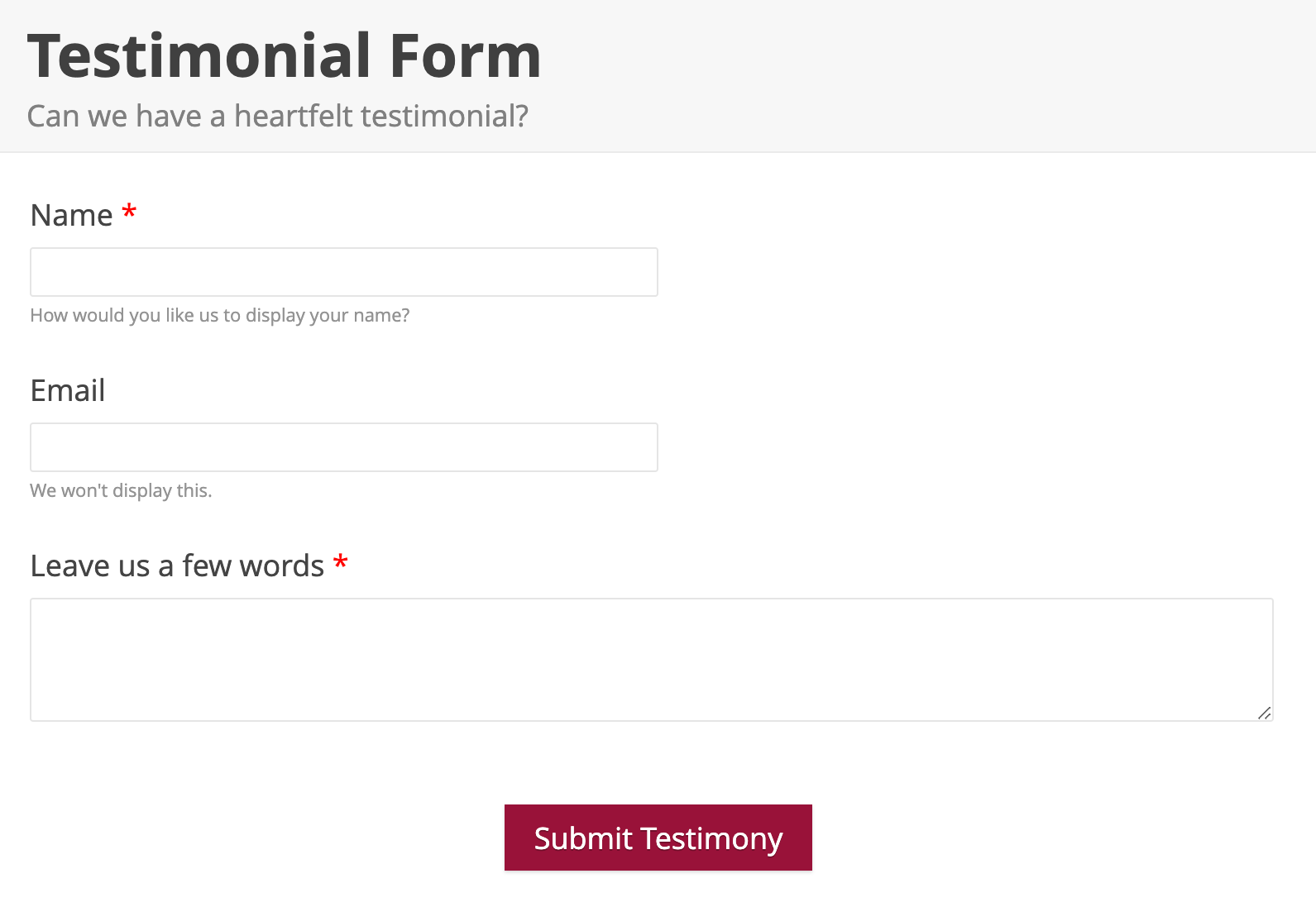Select the 'Email' field label

point(68,390)
